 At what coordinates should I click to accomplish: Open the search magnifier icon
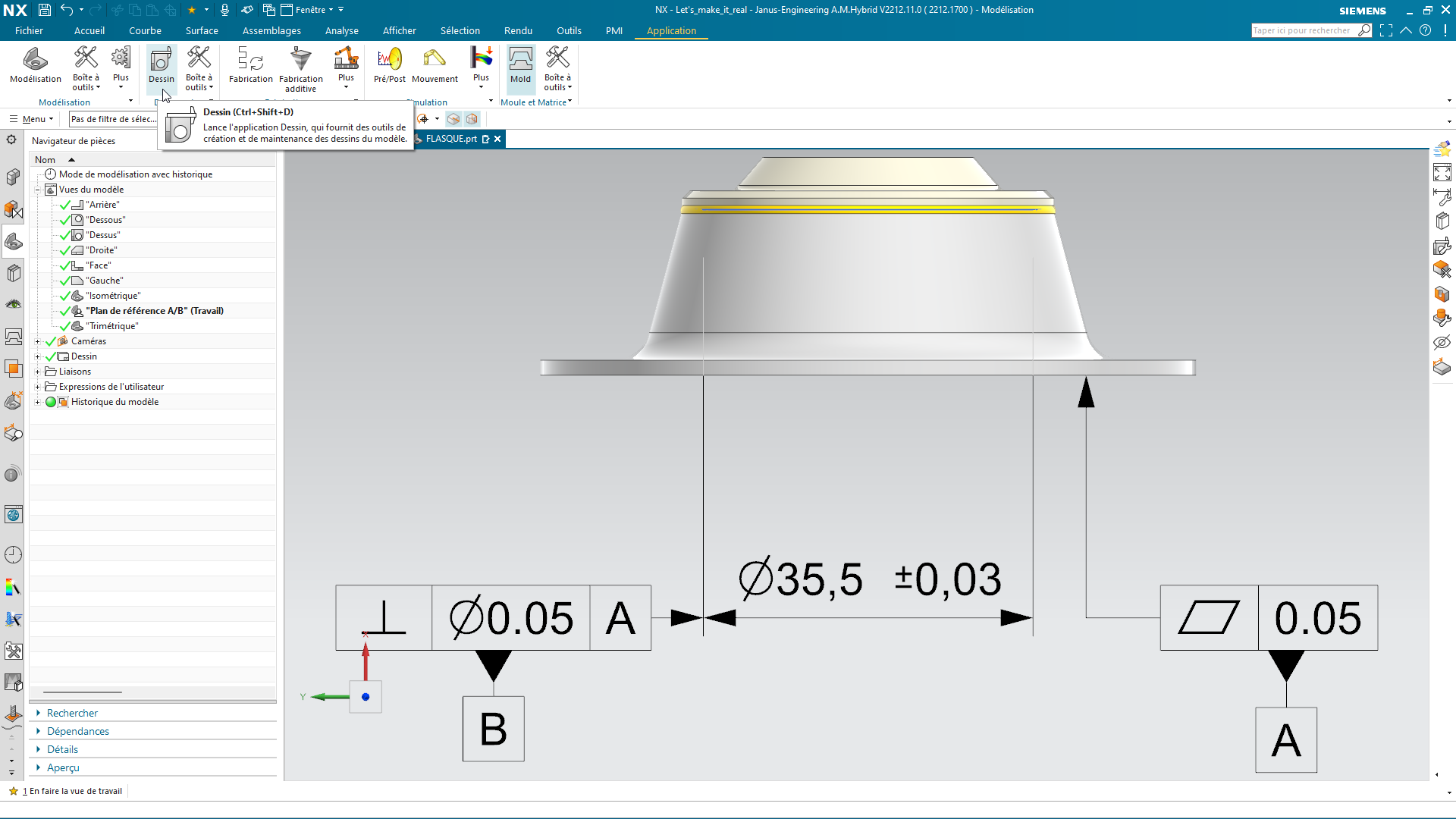pos(1364,30)
